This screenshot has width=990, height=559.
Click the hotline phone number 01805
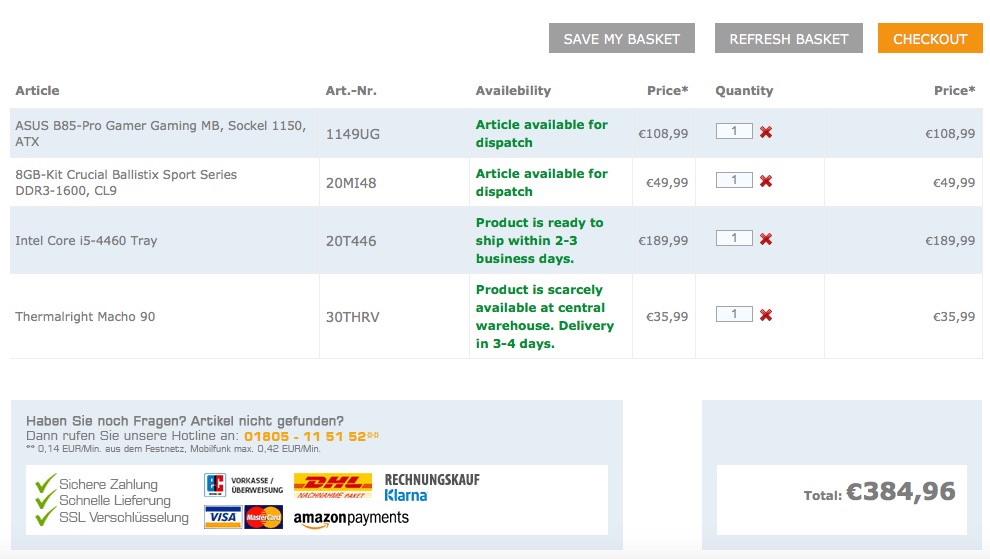point(311,436)
